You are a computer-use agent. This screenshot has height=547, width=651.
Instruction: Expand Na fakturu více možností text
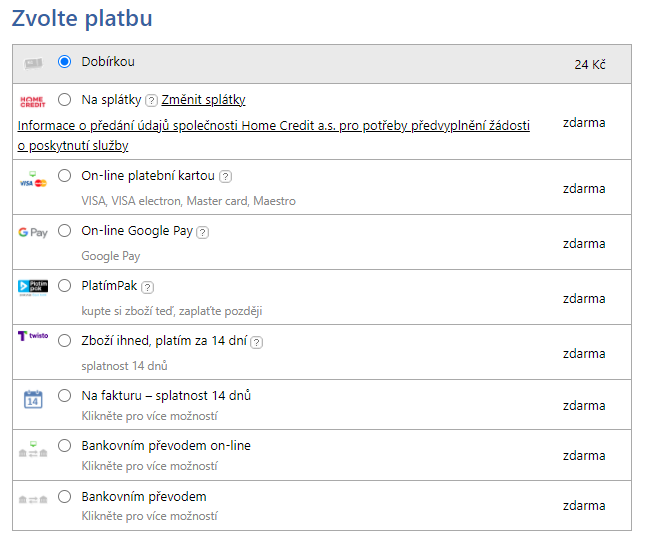[149, 415]
